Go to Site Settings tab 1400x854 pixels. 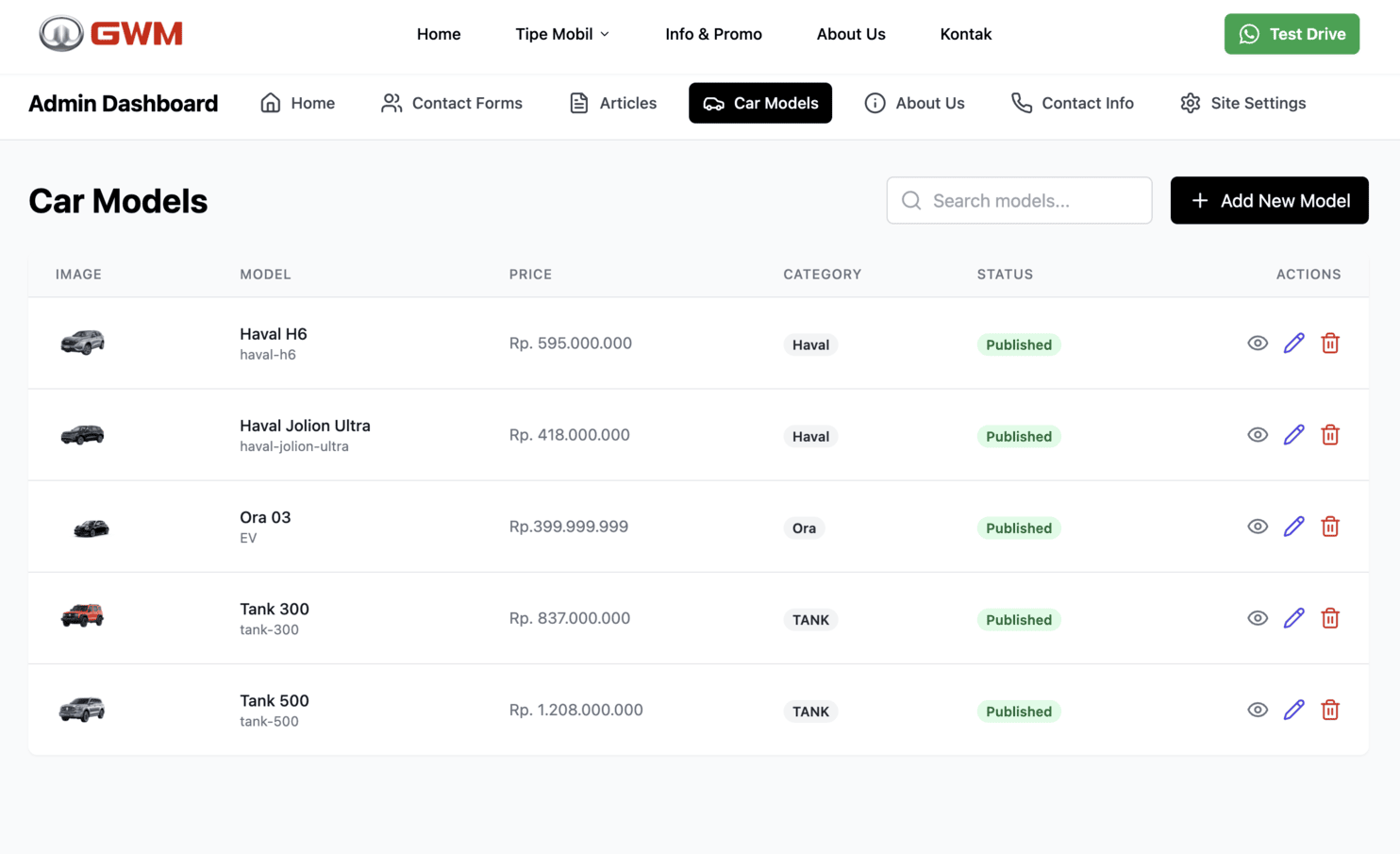pos(1242,103)
